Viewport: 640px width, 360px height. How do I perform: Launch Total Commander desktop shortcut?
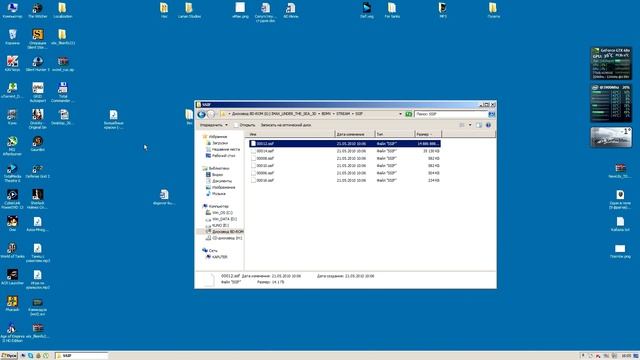click(62, 92)
